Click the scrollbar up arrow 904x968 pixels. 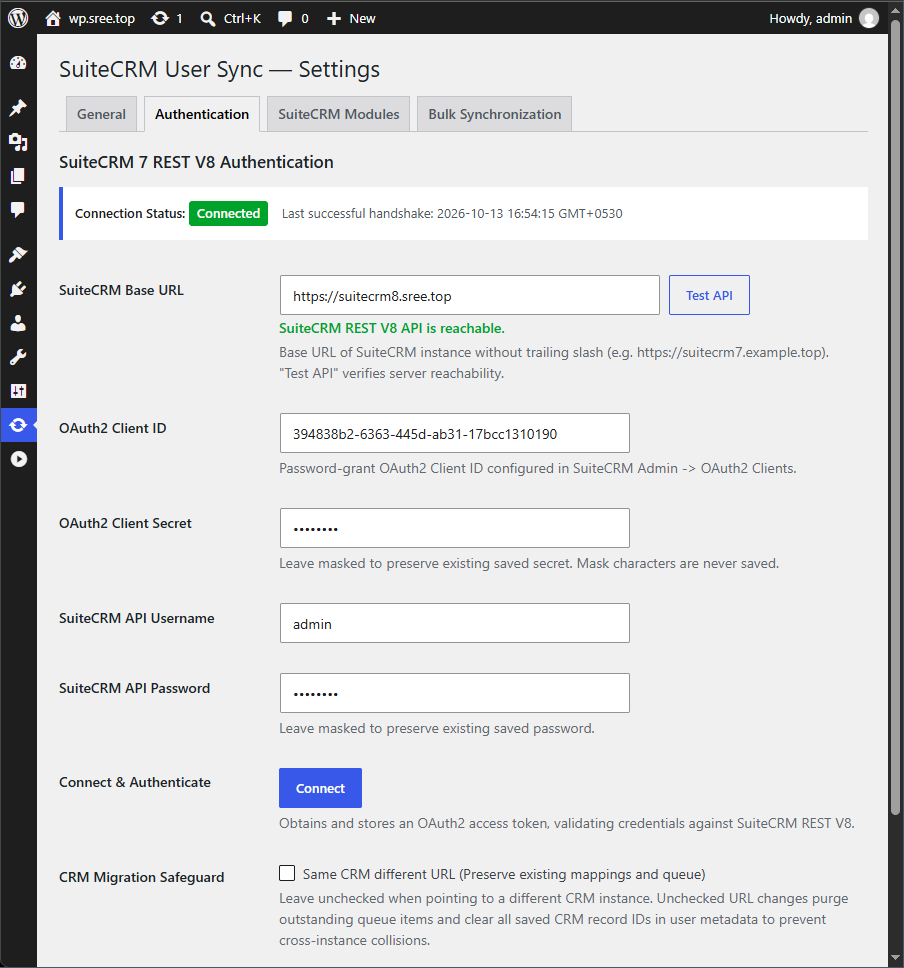coord(895,9)
